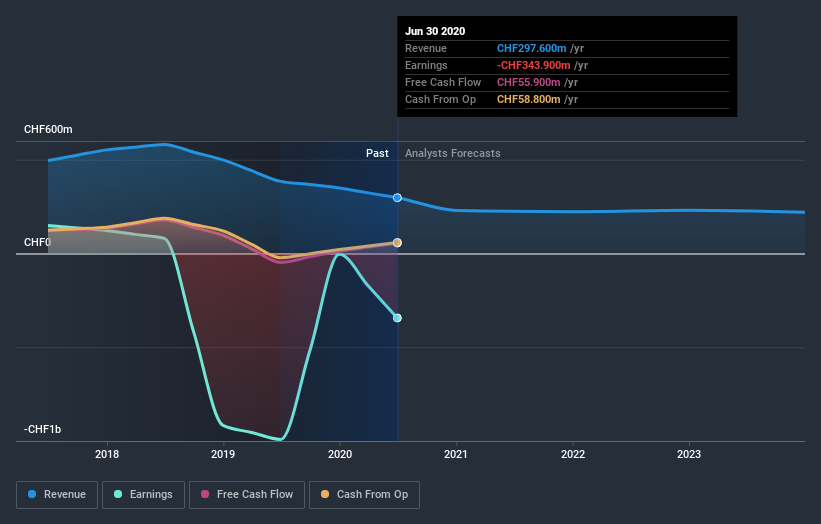This screenshot has height=524, width=821.
Task: Click the CHF58.800m cash from op value
Action: point(529,99)
